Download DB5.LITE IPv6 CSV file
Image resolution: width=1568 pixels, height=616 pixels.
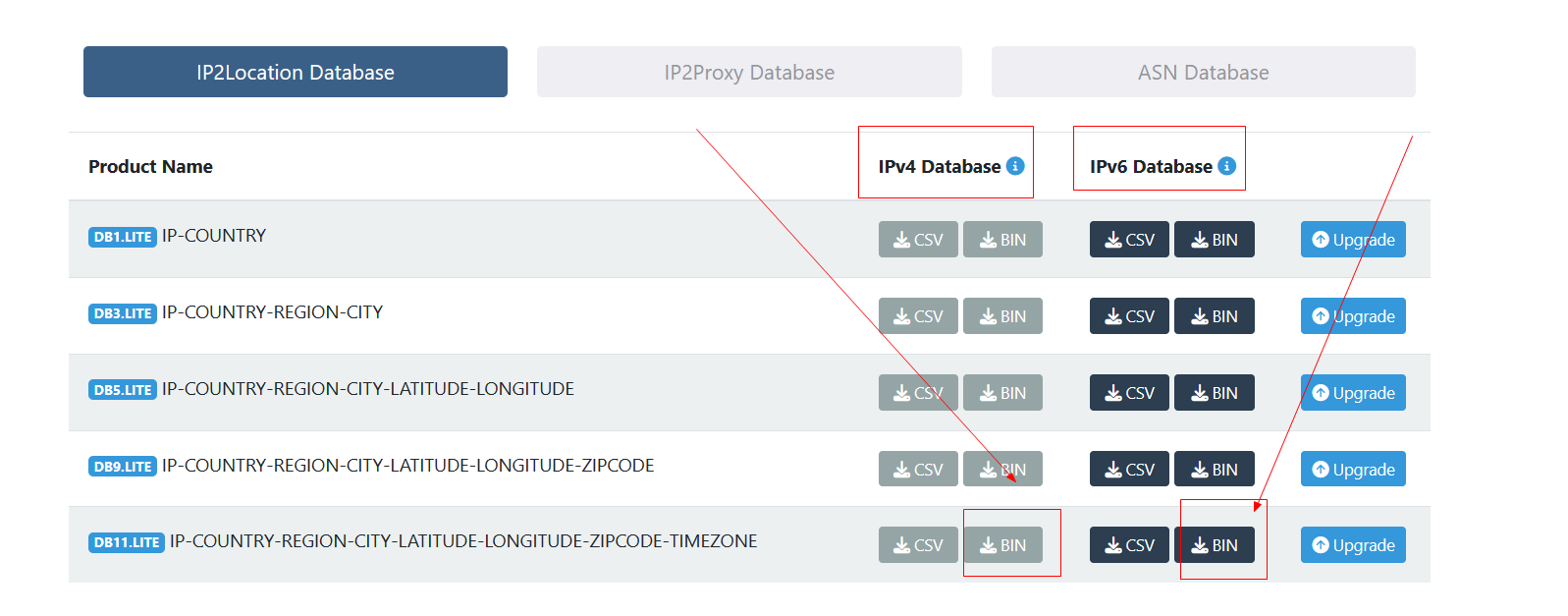click(x=1129, y=393)
